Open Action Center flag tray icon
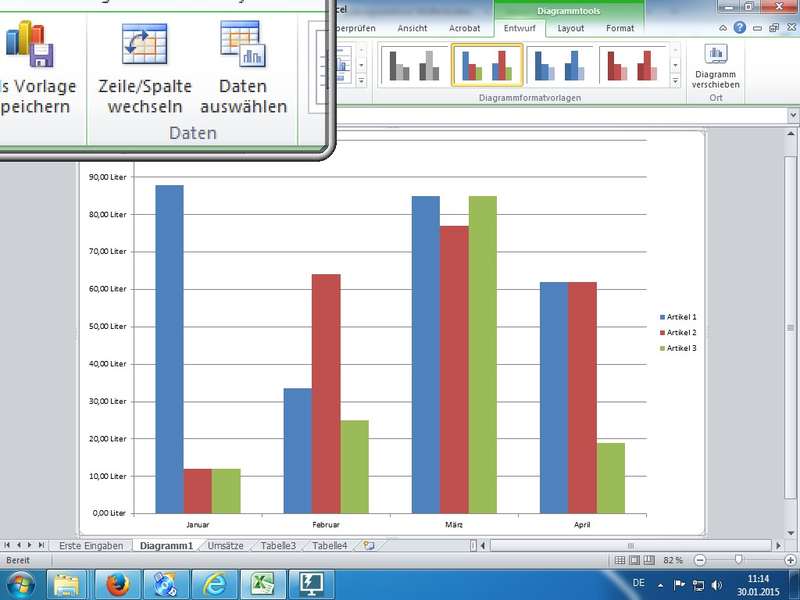Viewport: 800px width, 600px height. tap(679, 585)
